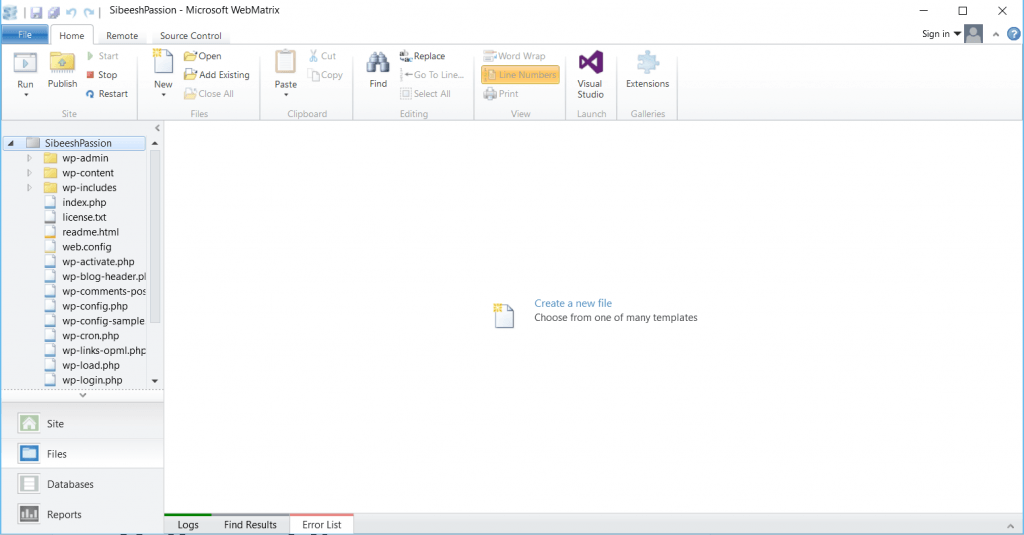This screenshot has width=1024, height=535.
Task: Click the Cut scissors icon
Action: pyautogui.click(x=313, y=56)
